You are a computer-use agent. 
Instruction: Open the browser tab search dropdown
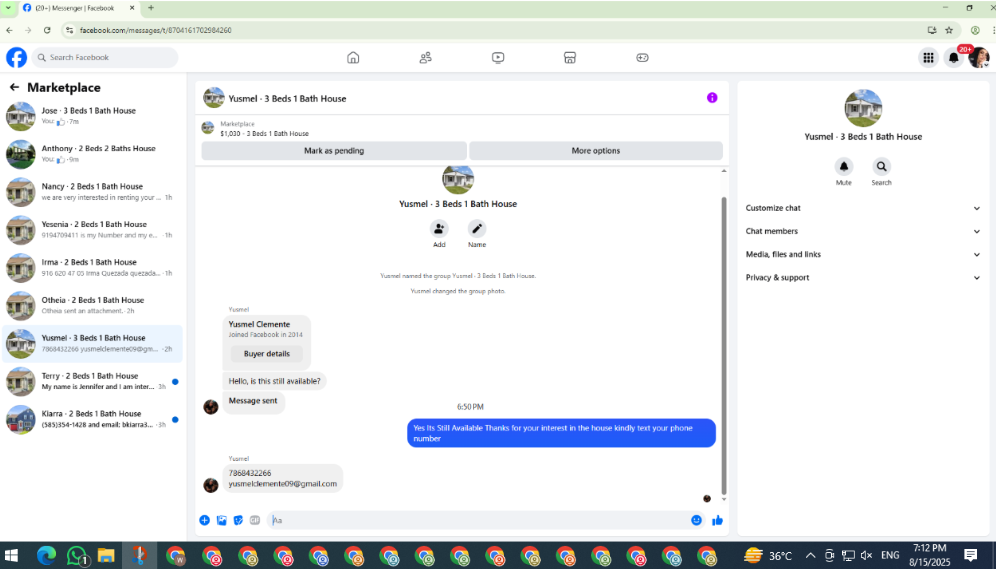pos(8,8)
